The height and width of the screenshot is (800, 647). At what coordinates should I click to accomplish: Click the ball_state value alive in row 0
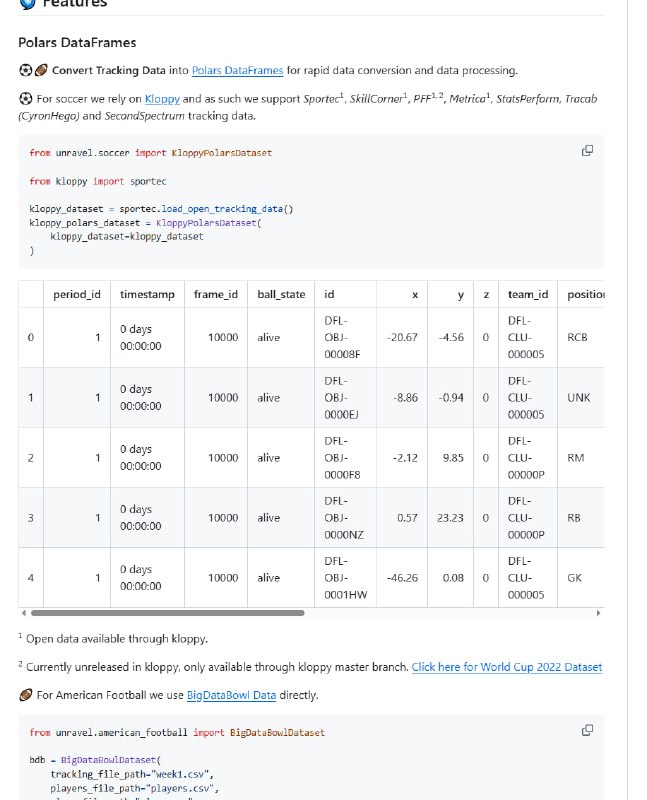[269, 337]
